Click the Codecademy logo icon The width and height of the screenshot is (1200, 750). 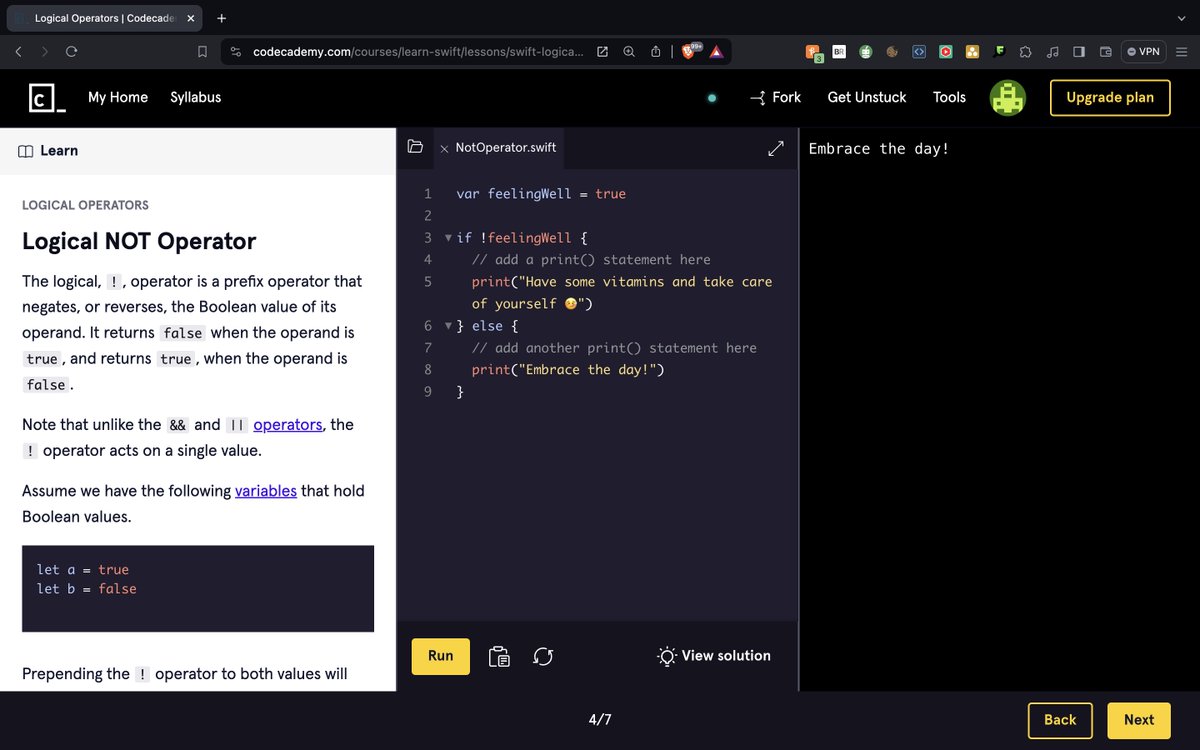[x=48, y=97]
